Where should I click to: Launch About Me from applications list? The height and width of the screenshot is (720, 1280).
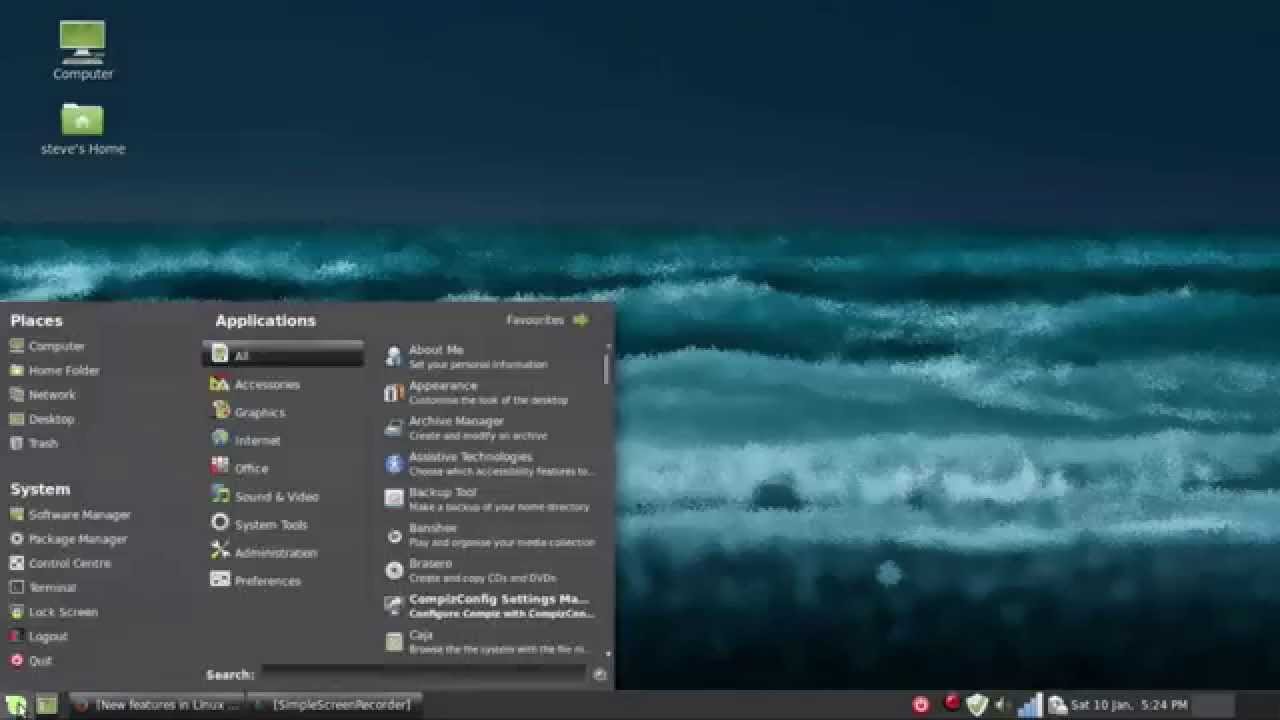(491, 357)
